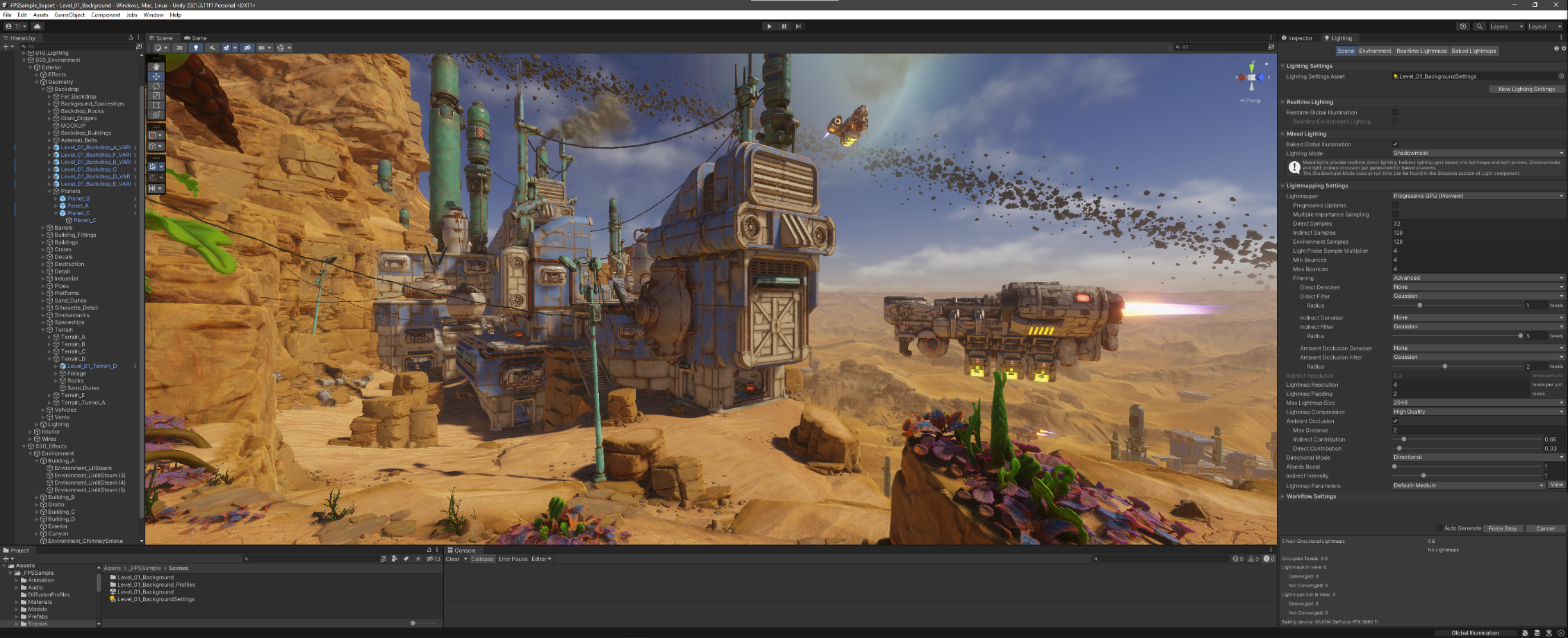The height and width of the screenshot is (638, 1568).
Task: Click the scene camera settings icon
Action: click(264, 48)
